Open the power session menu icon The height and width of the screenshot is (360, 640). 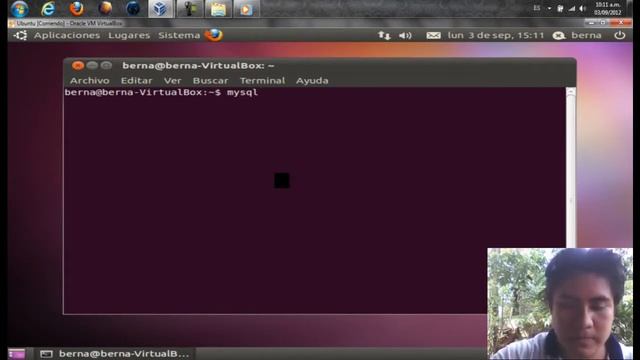click(x=620, y=36)
